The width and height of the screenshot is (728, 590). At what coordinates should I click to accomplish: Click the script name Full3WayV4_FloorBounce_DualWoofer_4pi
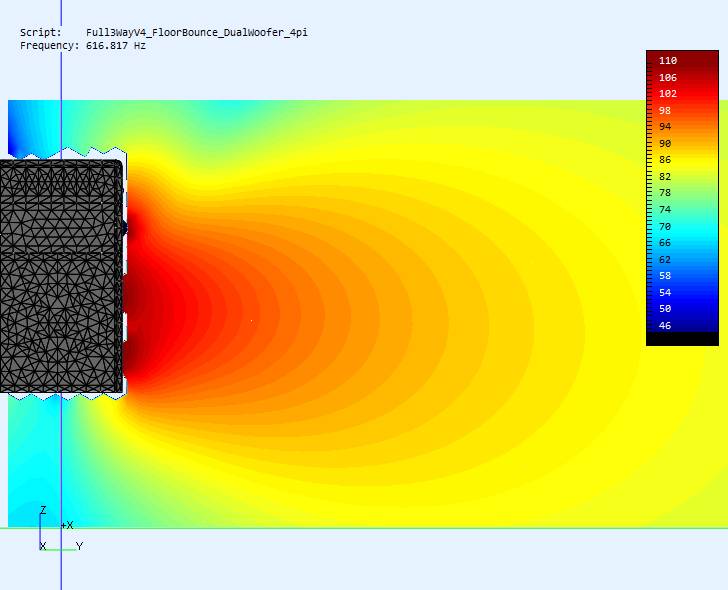[x=196, y=32]
